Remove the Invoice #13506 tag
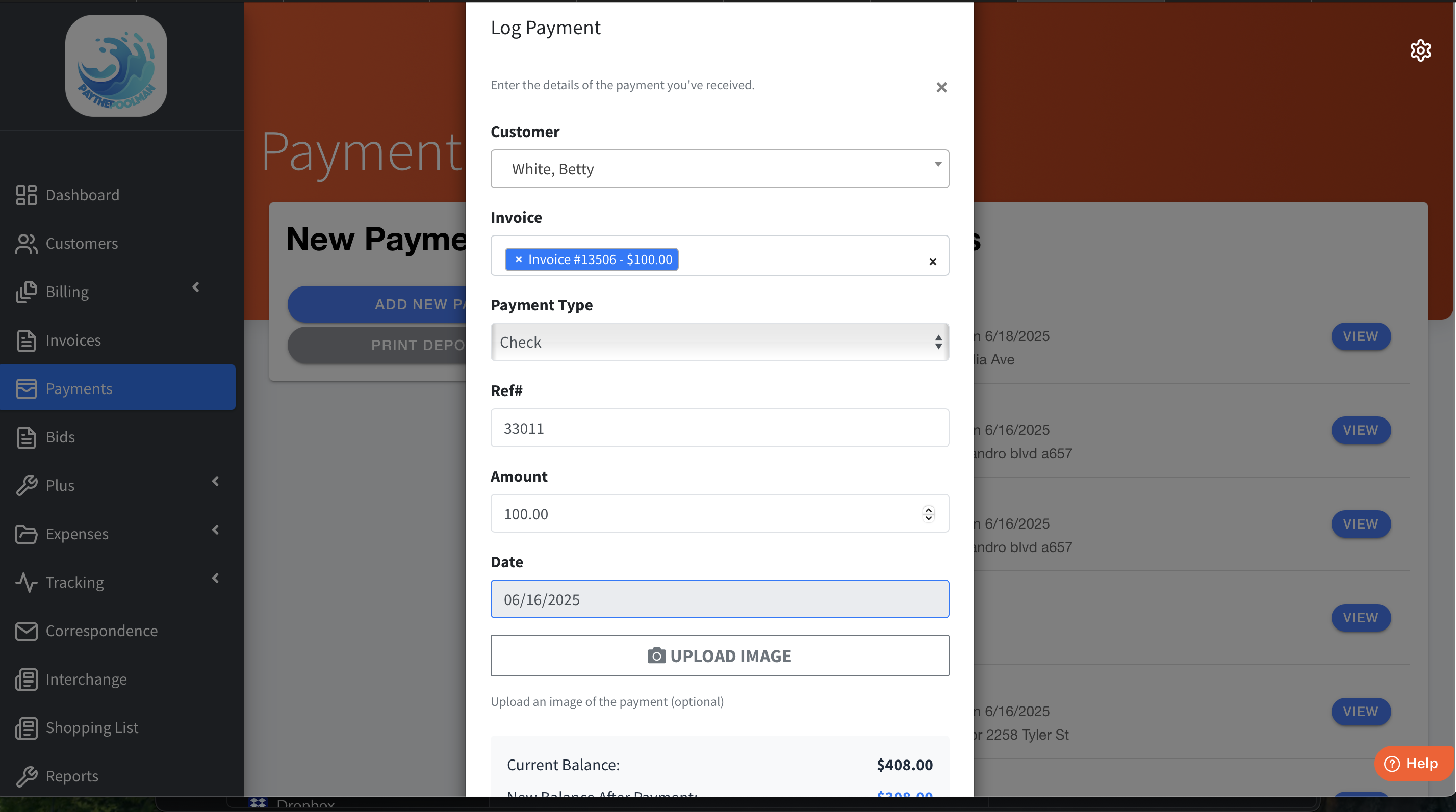The width and height of the screenshot is (1456, 812). pos(518,259)
